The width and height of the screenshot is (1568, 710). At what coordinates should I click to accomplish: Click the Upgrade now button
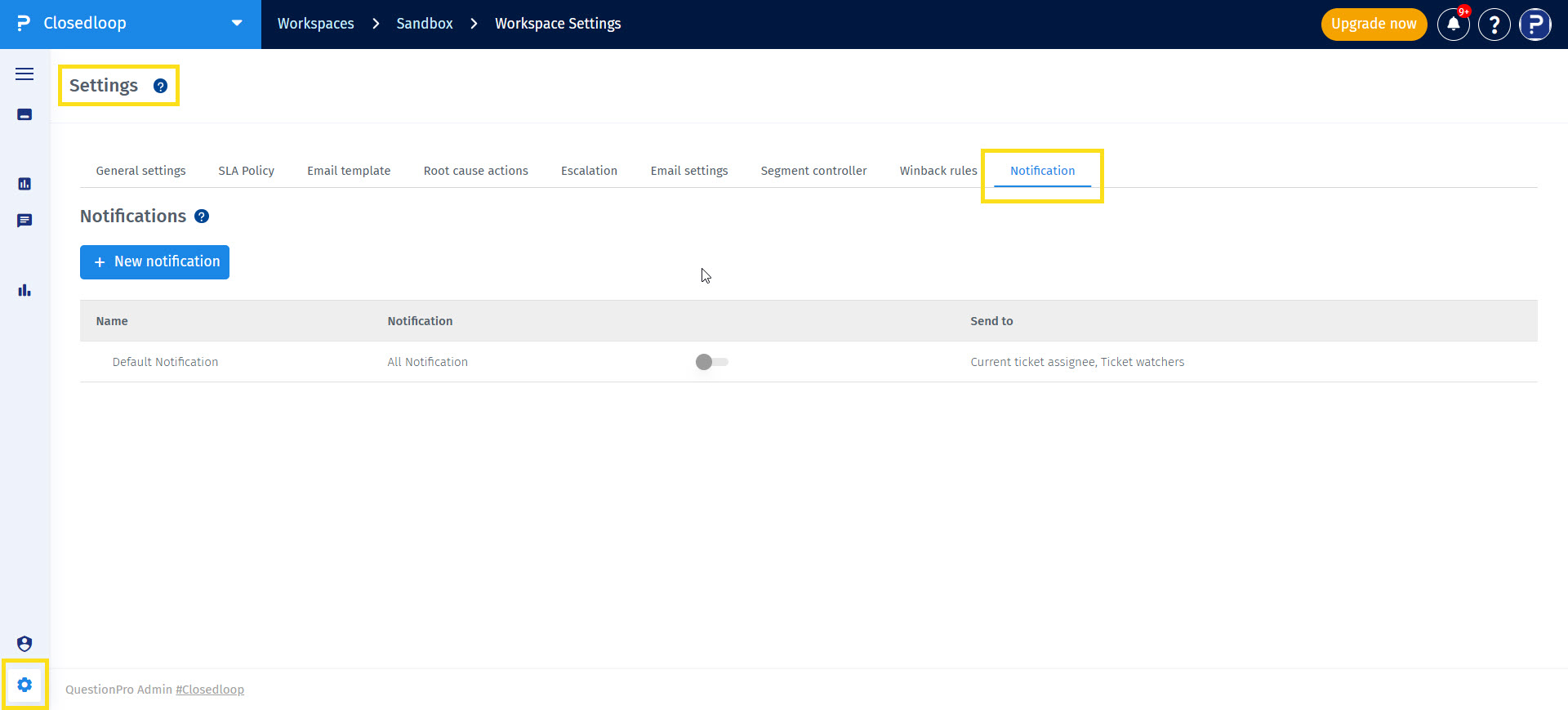1374,24
